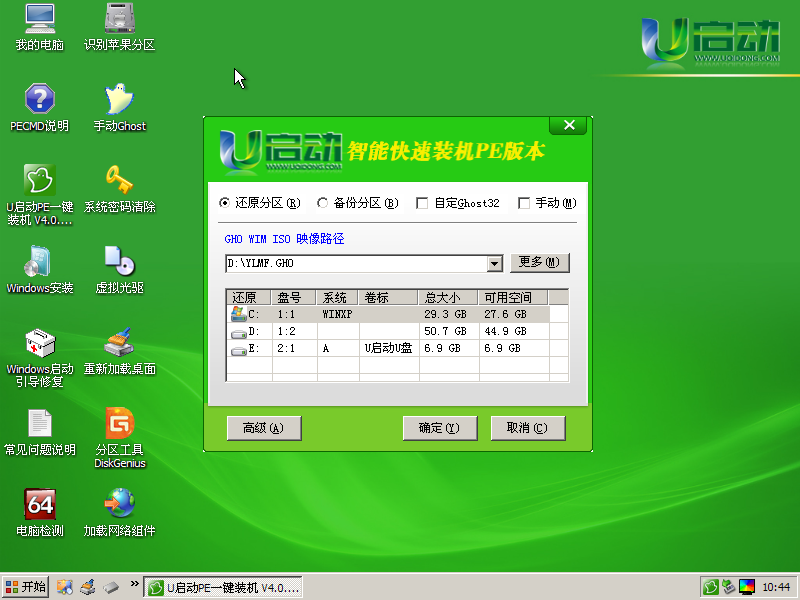The width and height of the screenshot is (800, 600).
Task: Open the PECMD说明 help icon
Action: [x=40, y=108]
